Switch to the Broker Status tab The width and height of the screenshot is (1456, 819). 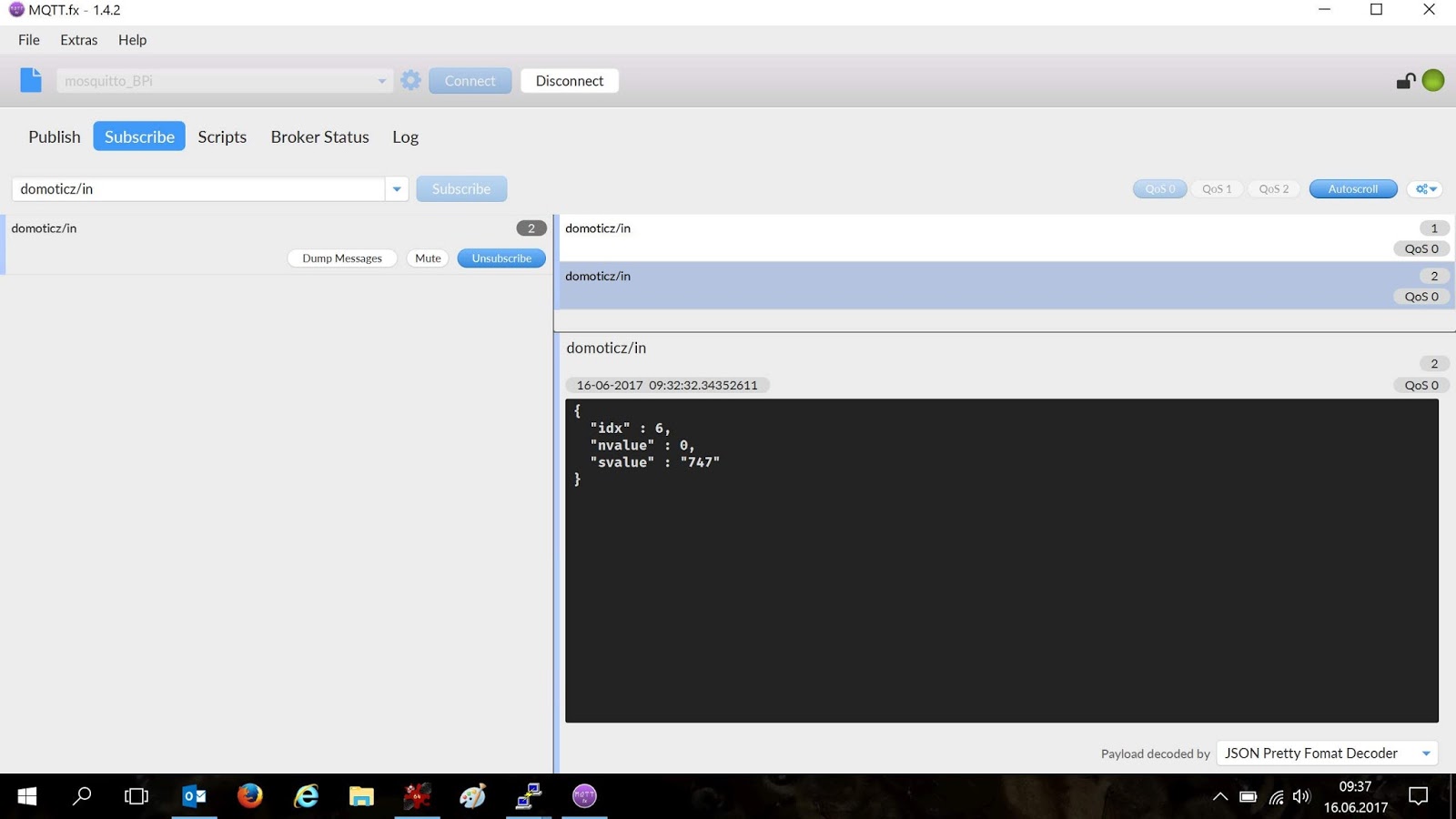pos(319,136)
